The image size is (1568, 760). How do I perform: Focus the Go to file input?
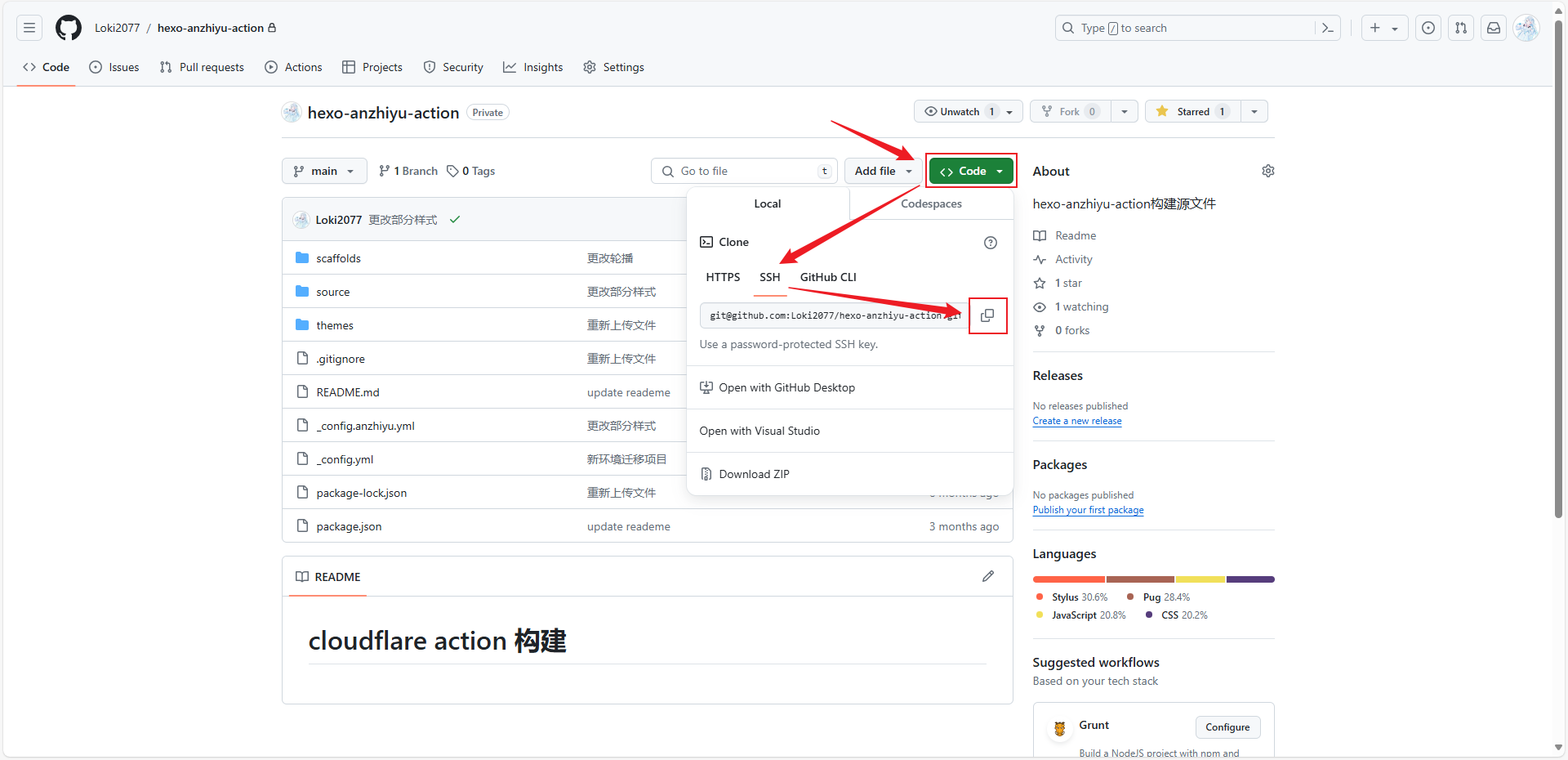[745, 171]
